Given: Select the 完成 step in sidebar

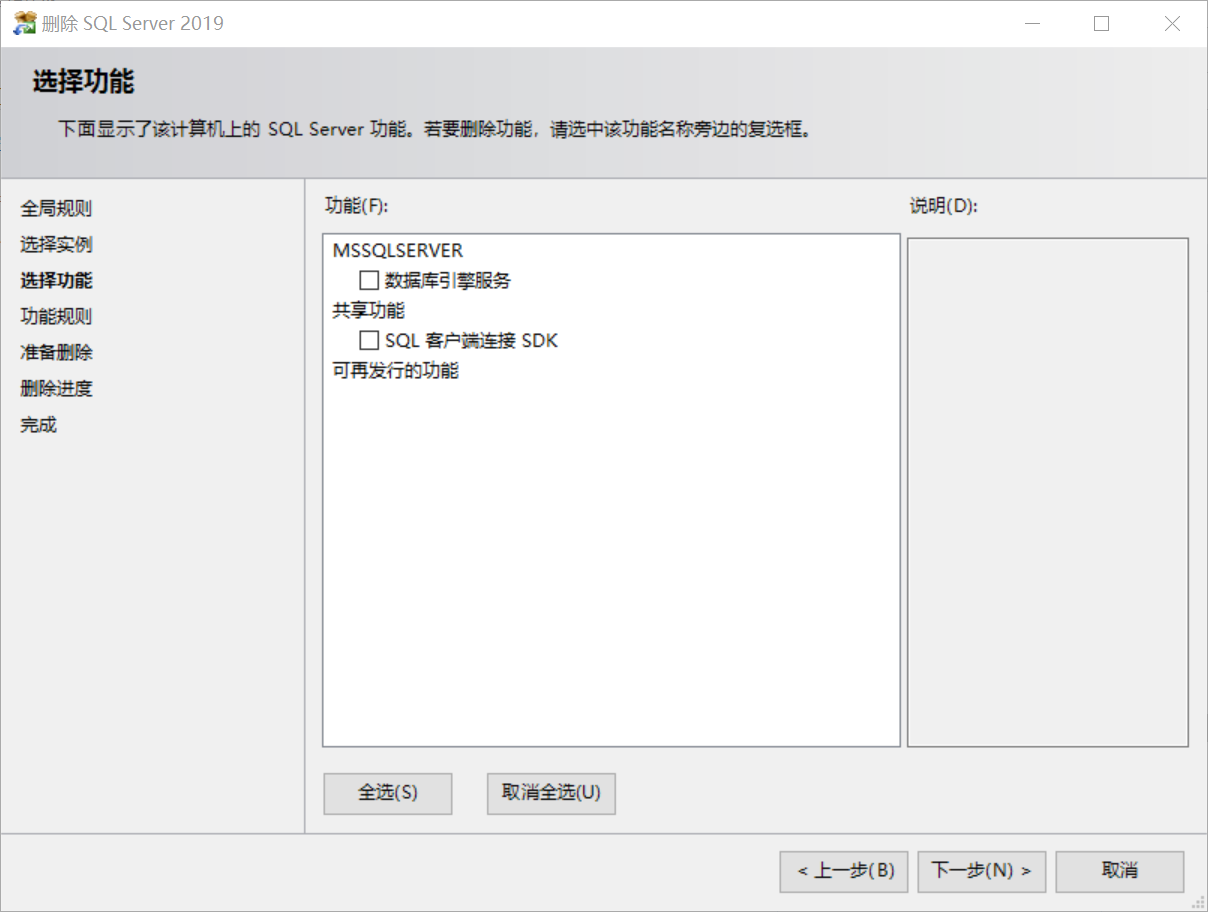Looking at the screenshot, I should tap(39, 425).
